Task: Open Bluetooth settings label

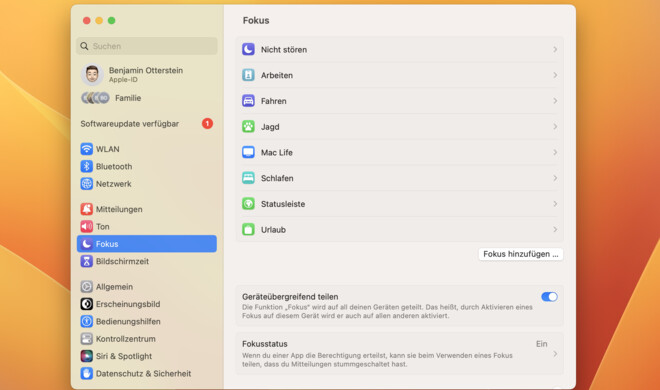Action: click(x=114, y=166)
